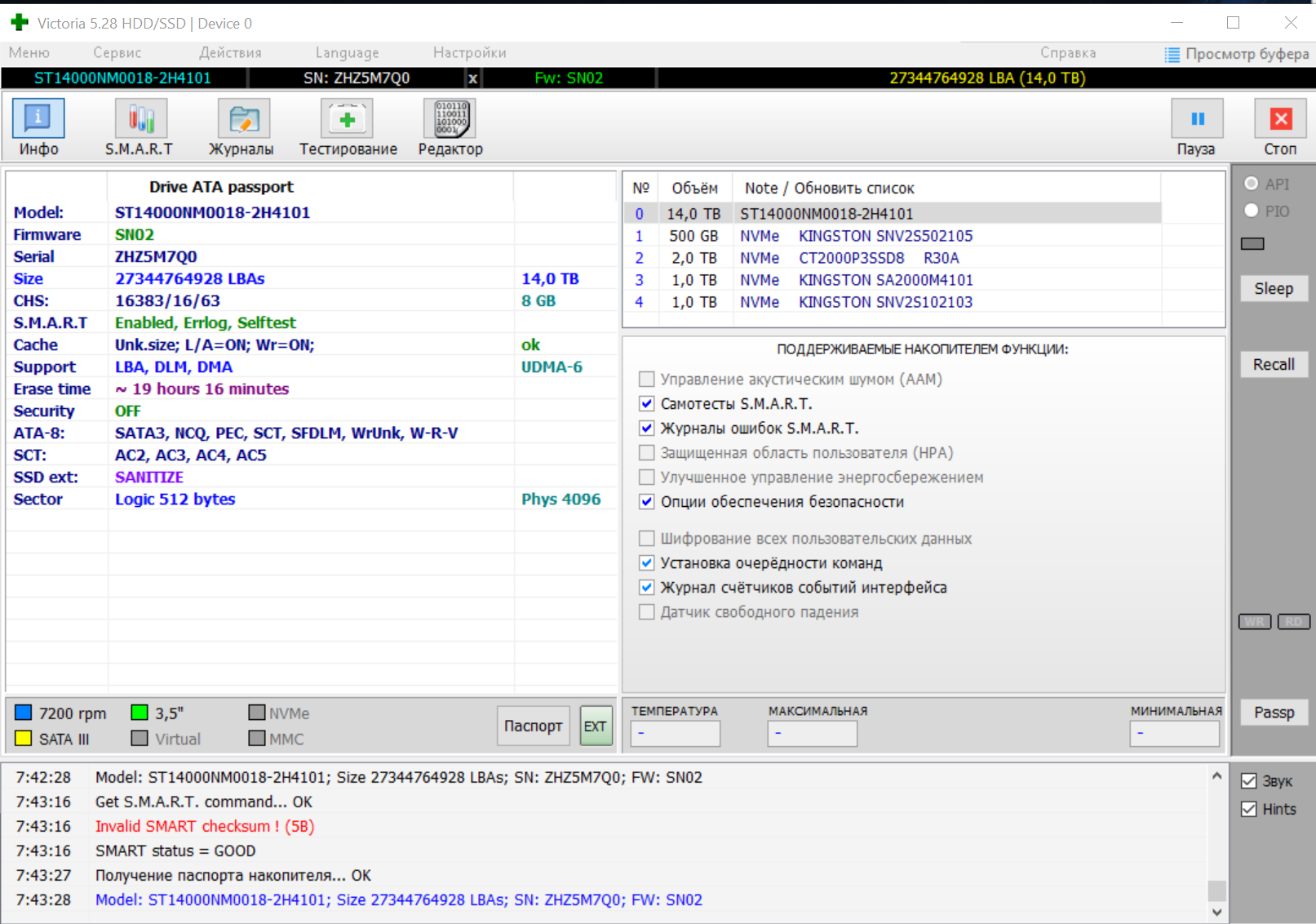Toggle Защищенная область пользователя (HPA) checkbox
The image size is (1316, 924).
click(x=647, y=452)
